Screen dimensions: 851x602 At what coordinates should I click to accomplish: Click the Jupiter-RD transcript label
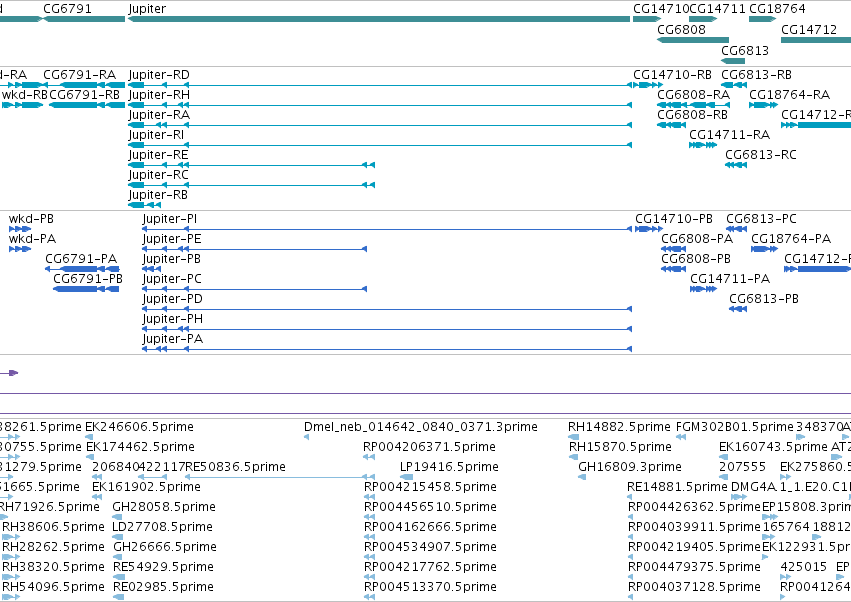(x=159, y=74)
